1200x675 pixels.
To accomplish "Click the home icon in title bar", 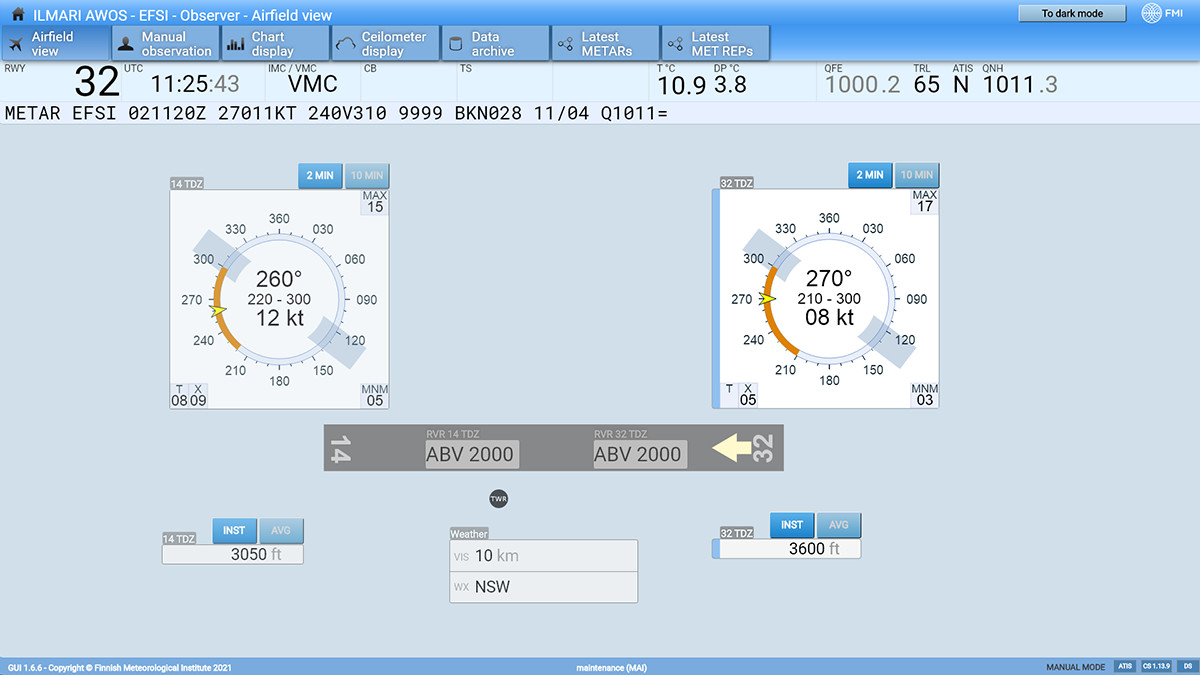I will 17,15.
